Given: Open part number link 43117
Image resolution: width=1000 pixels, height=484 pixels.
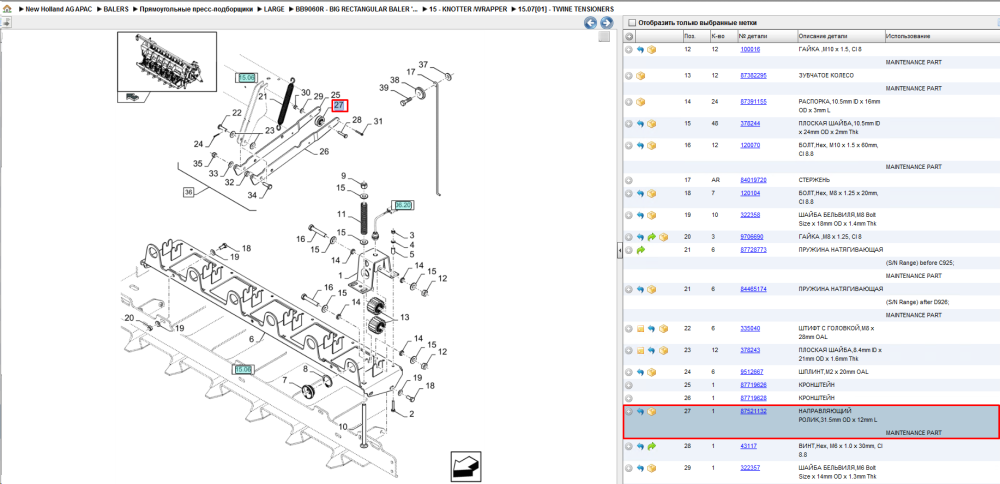Looking at the screenshot, I should 749,446.
